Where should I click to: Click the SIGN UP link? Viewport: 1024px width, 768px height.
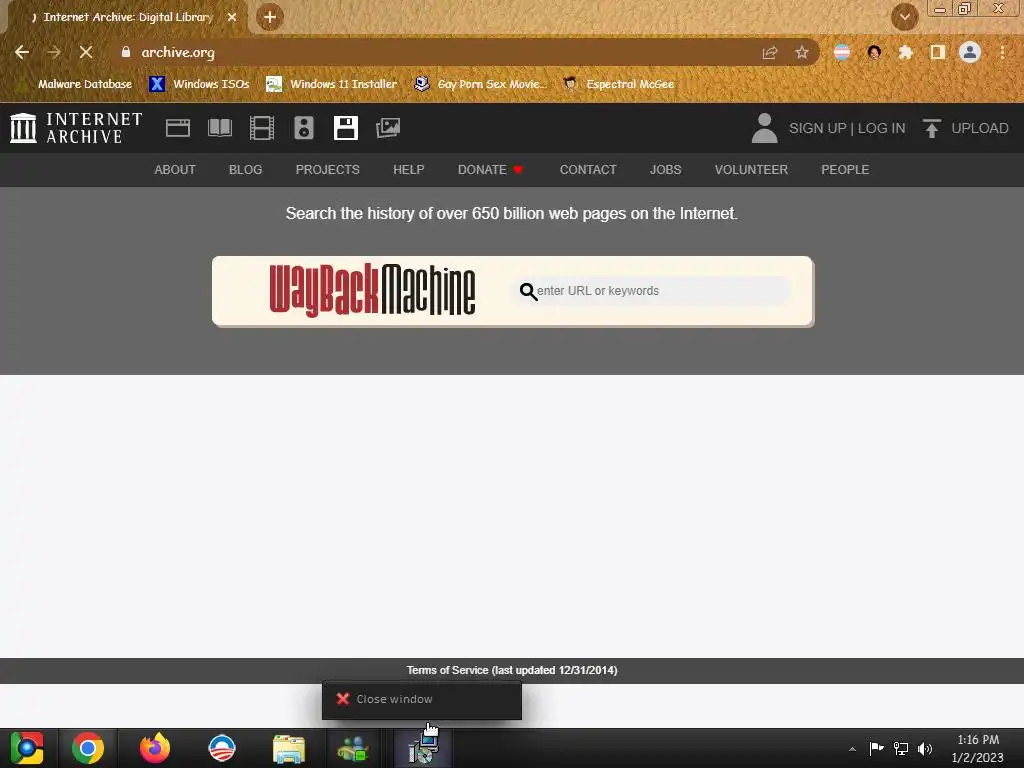(817, 128)
